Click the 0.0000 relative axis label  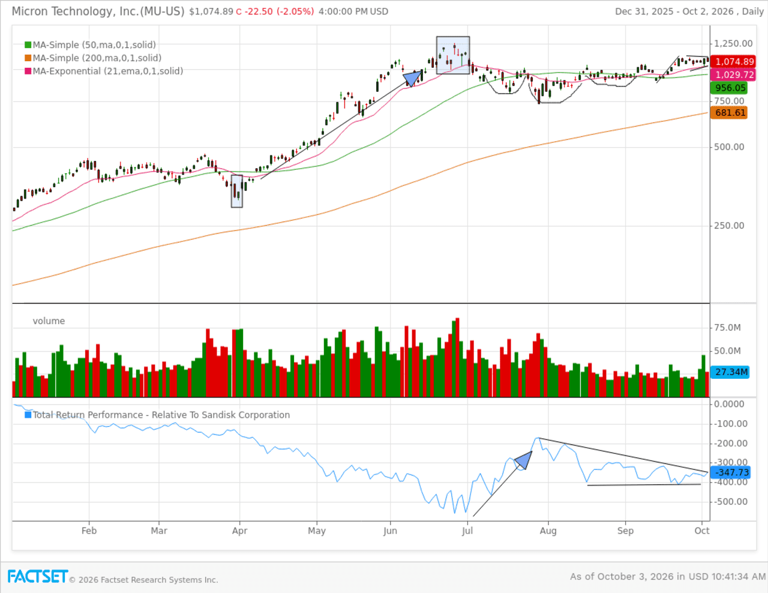pos(729,404)
